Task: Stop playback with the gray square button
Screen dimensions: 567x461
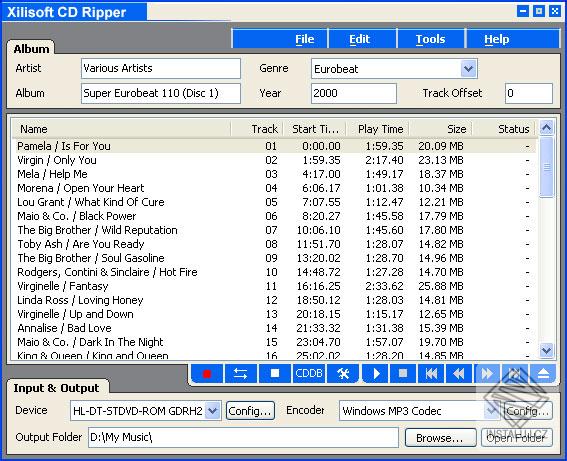Action: click(x=403, y=374)
